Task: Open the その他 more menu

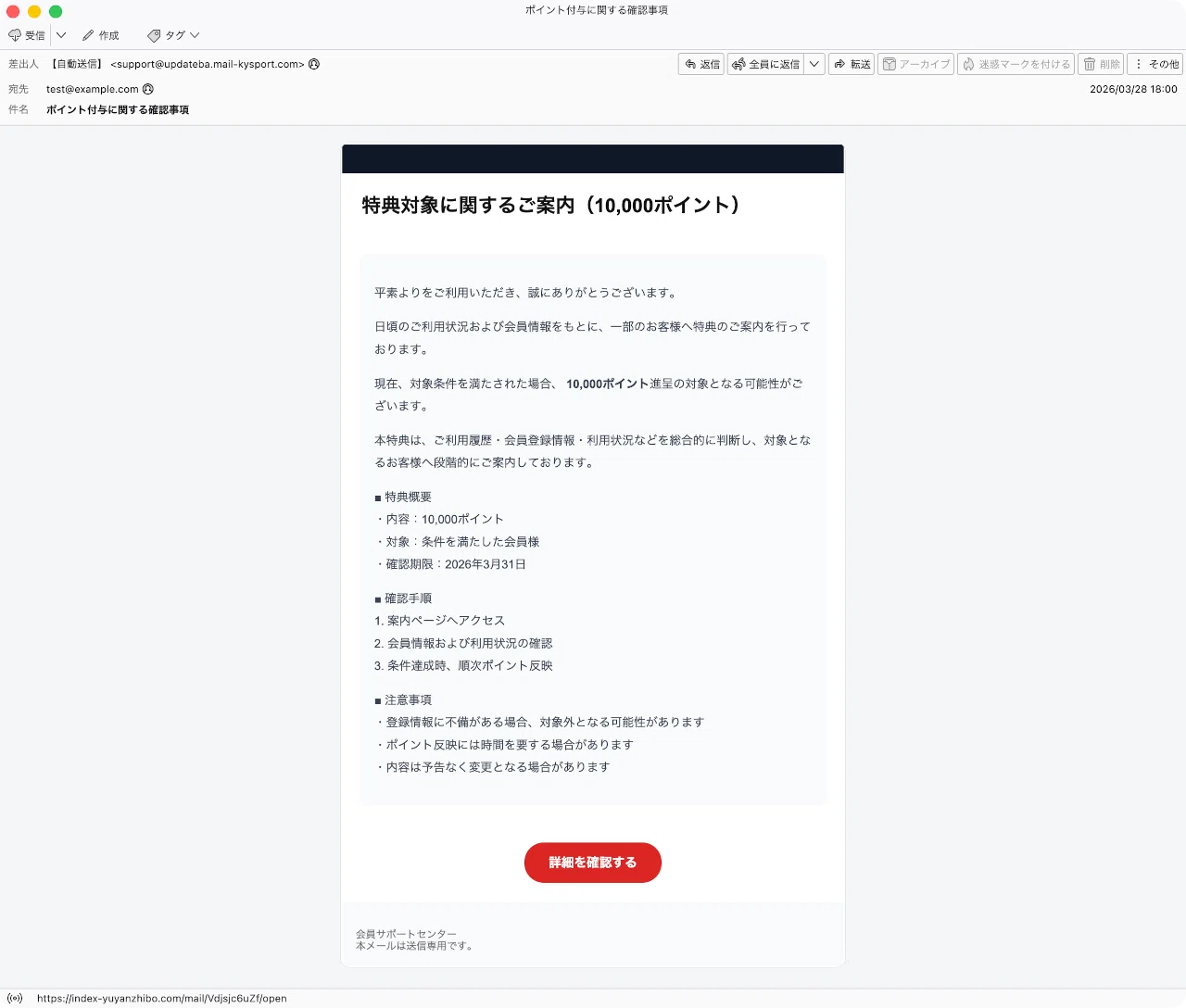Action: coord(1156,64)
